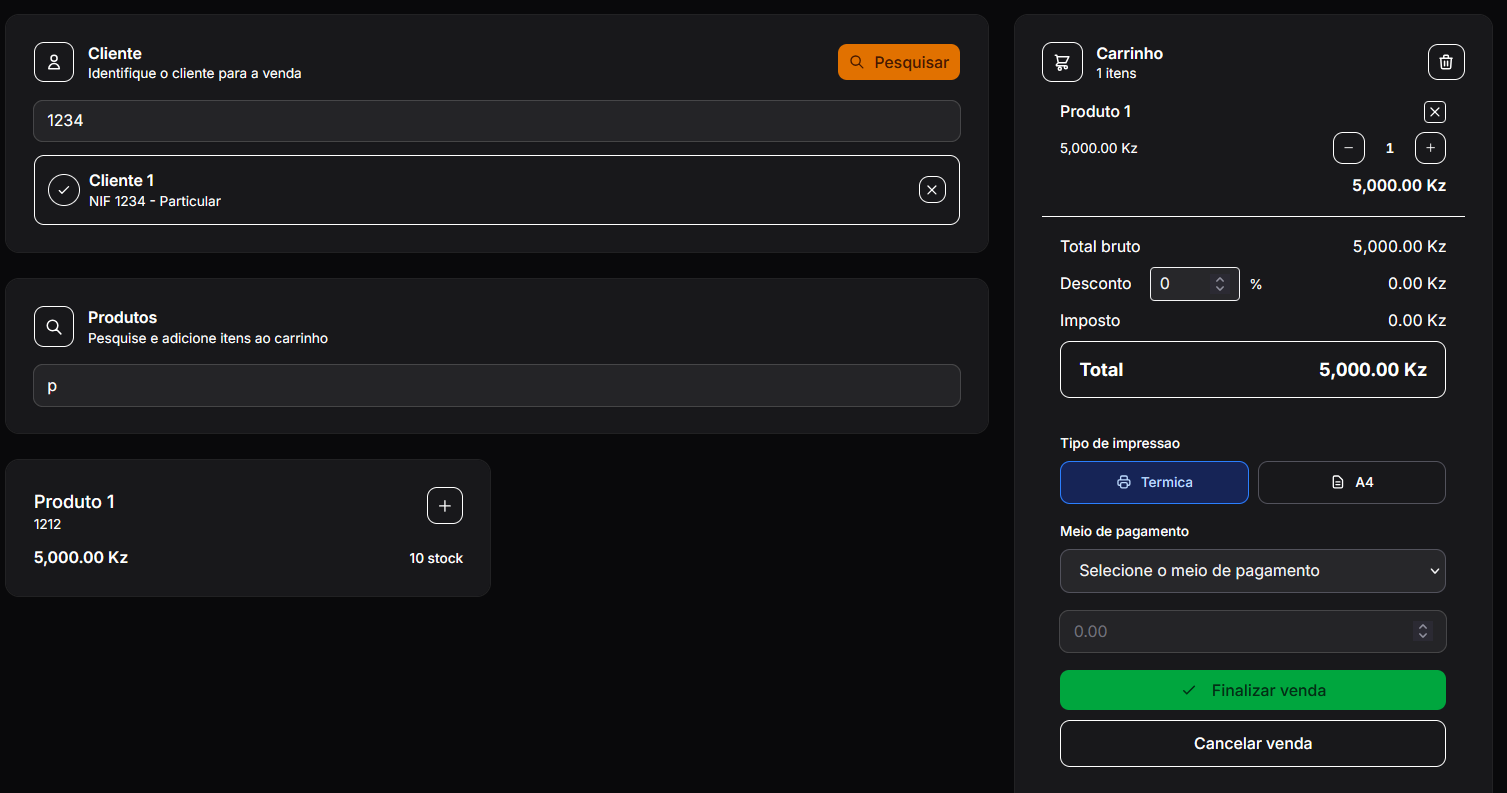Click the checkmark icon beside Cliente 1
The width and height of the screenshot is (1507, 793).
[64, 190]
